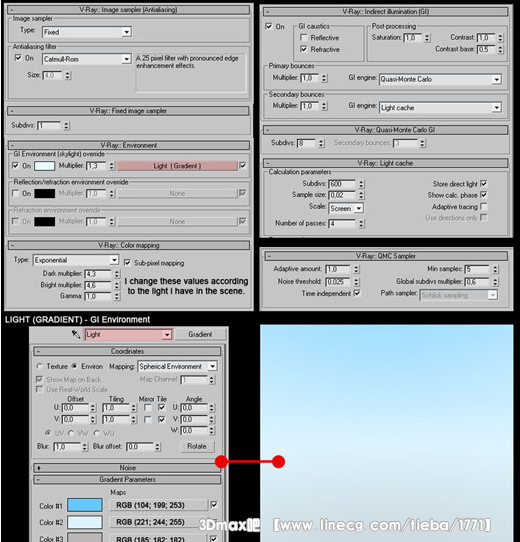Open the QMC Path sampler Schlick sampling dropdown
Viewport: 520px width, 542px height.
click(493, 295)
